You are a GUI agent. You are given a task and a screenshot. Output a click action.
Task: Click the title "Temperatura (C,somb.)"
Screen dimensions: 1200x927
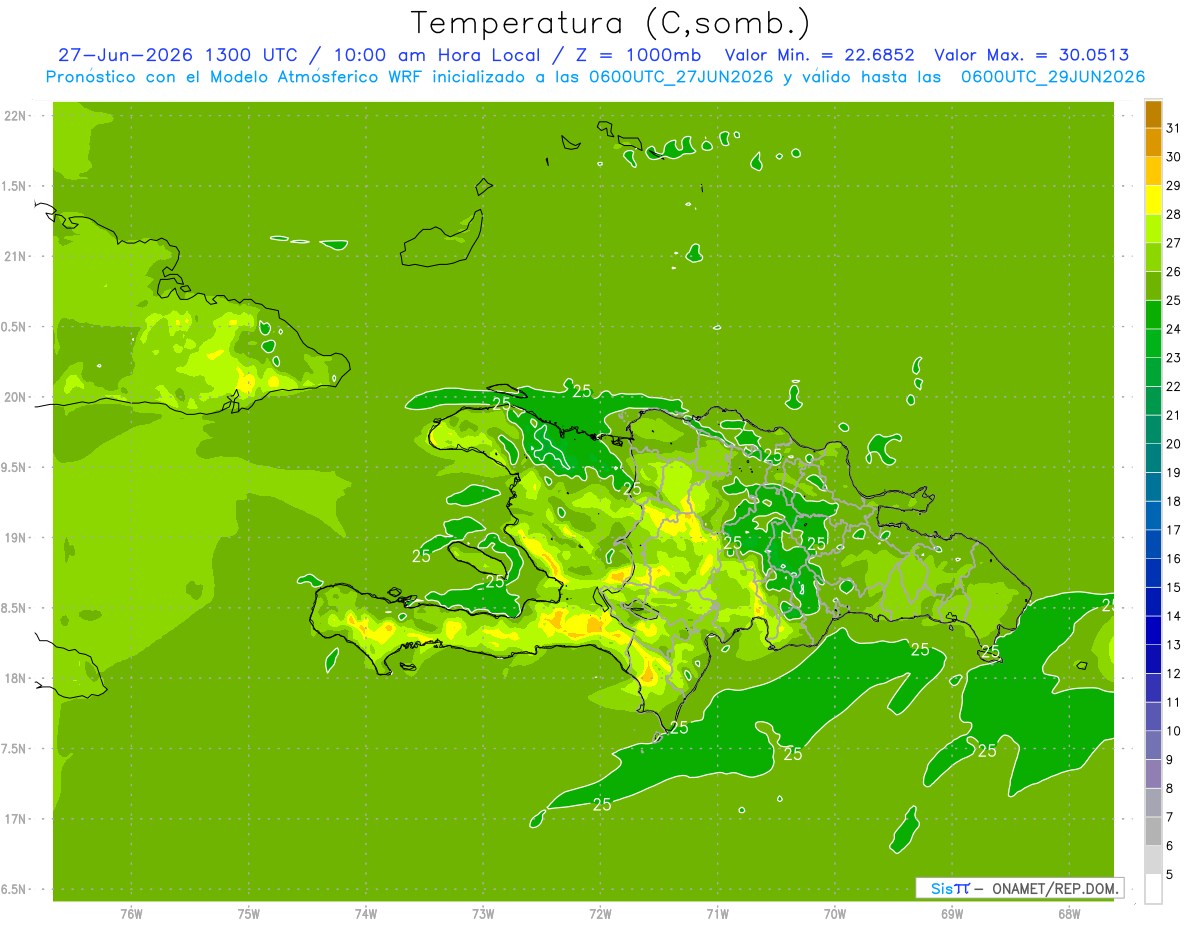[x=611, y=23]
